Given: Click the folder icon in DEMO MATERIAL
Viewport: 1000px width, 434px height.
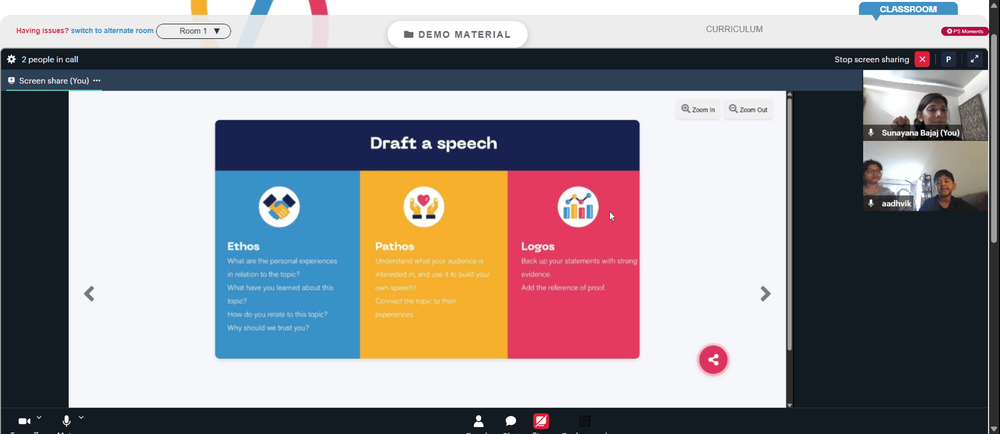Looking at the screenshot, I should [x=409, y=34].
